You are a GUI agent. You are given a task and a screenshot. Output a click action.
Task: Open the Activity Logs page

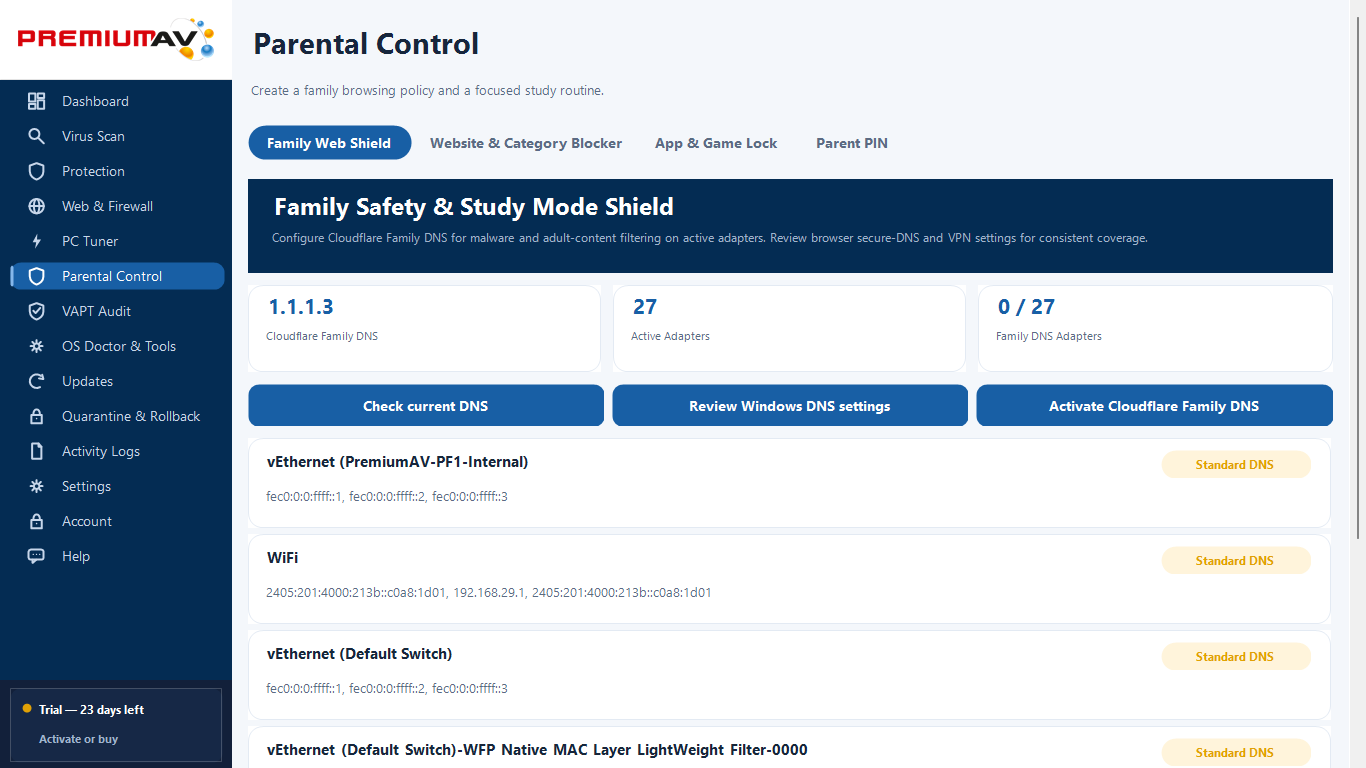(x=117, y=451)
